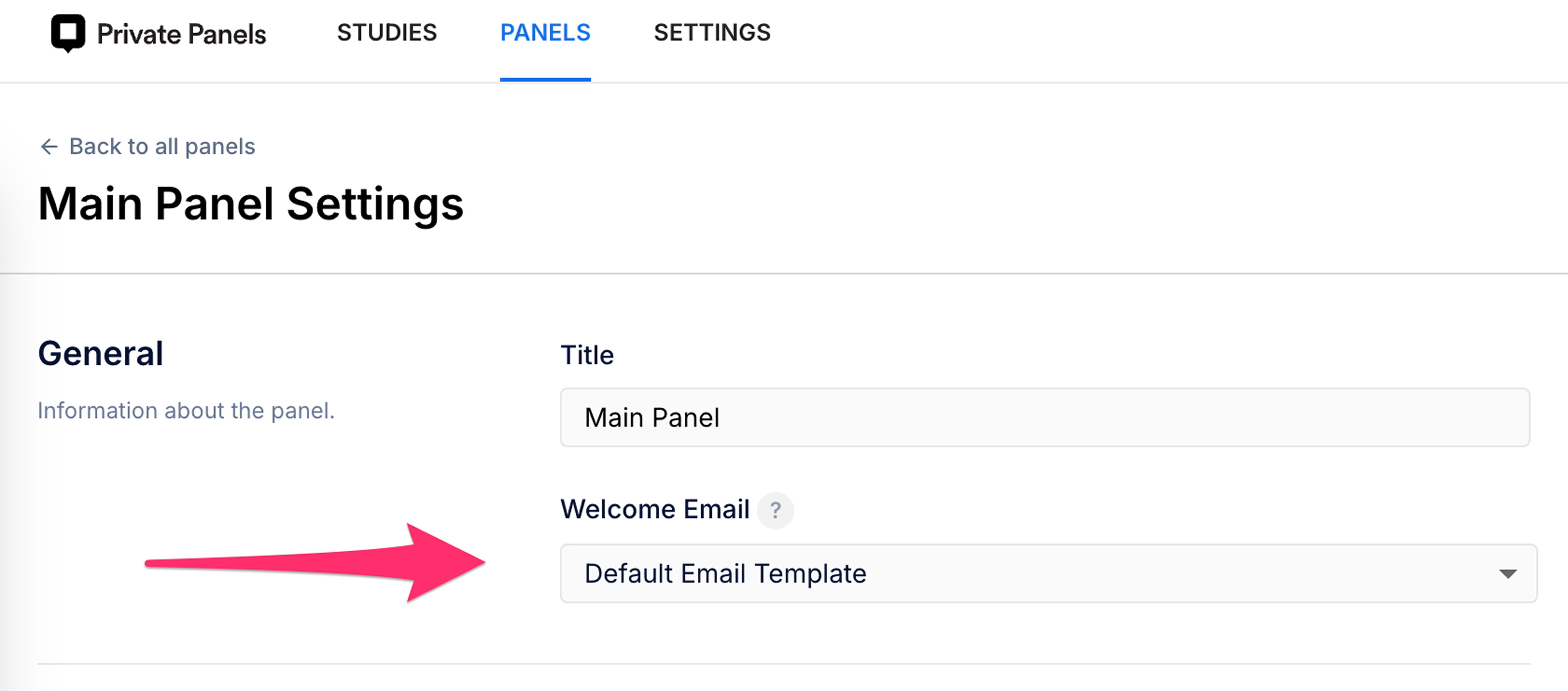Expand the Welcome Email template dropdown

[x=1048, y=574]
